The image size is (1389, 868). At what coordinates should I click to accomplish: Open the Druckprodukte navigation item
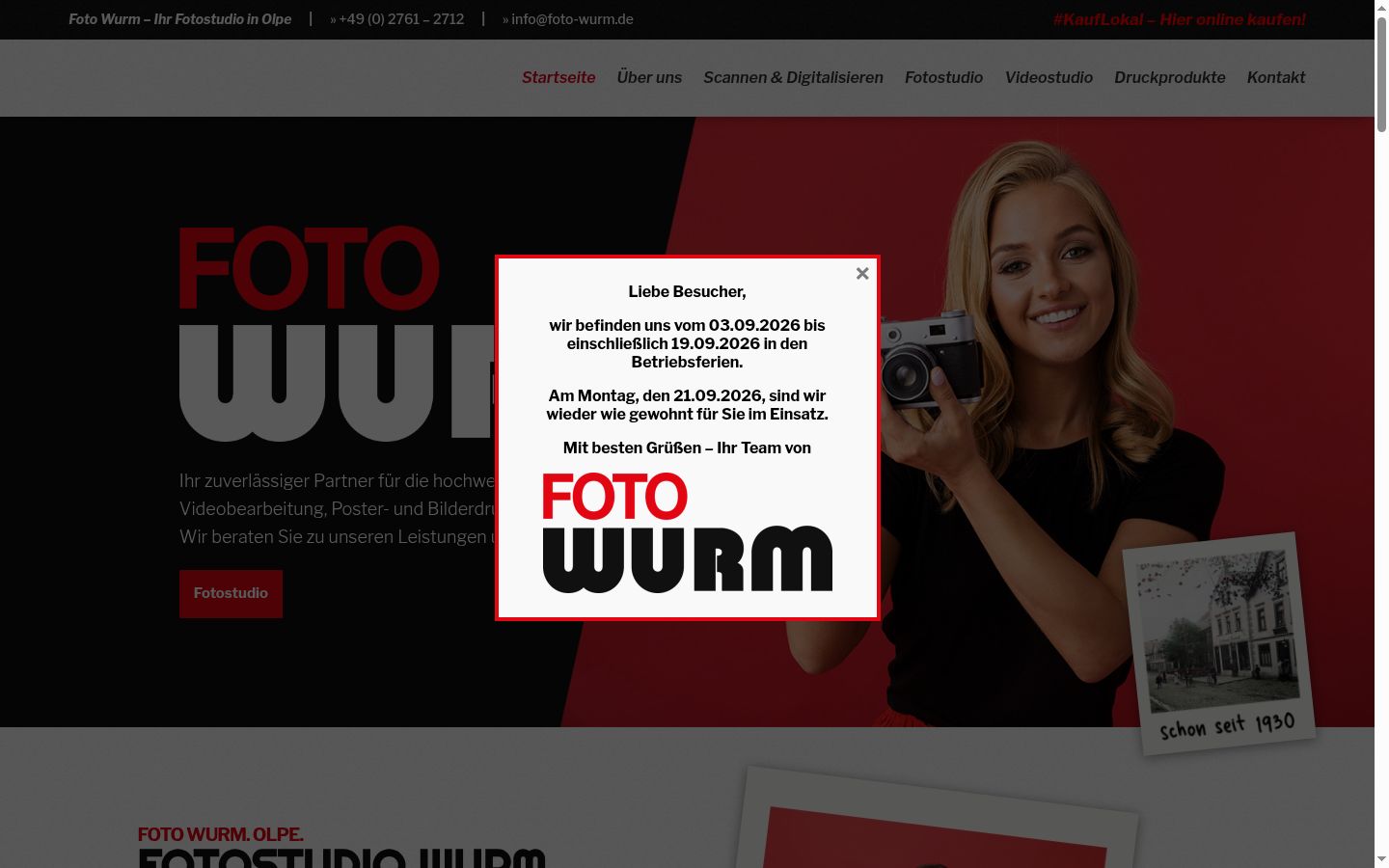tap(1170, 77)
